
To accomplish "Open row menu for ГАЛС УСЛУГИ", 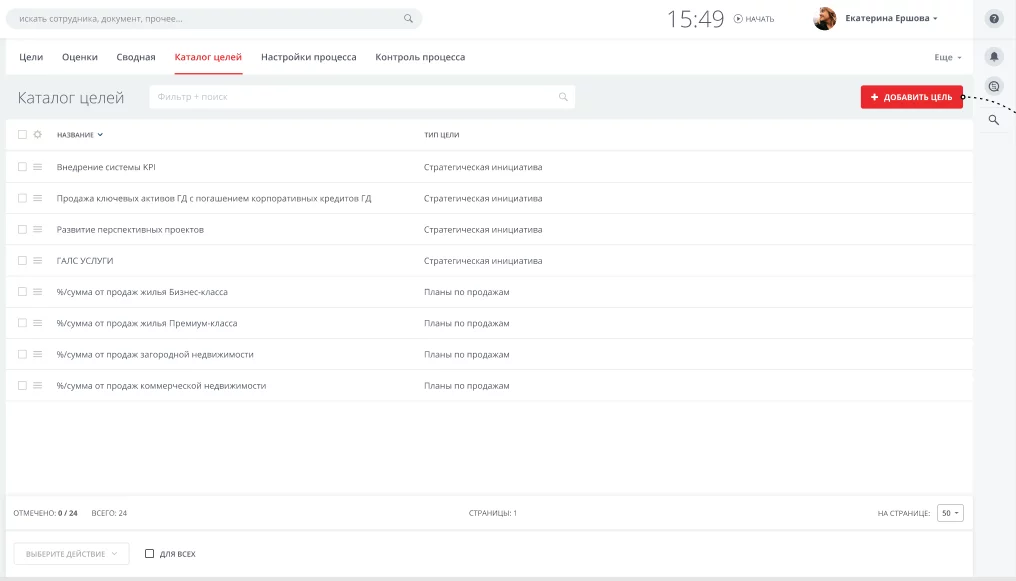I will click(37, 261).
